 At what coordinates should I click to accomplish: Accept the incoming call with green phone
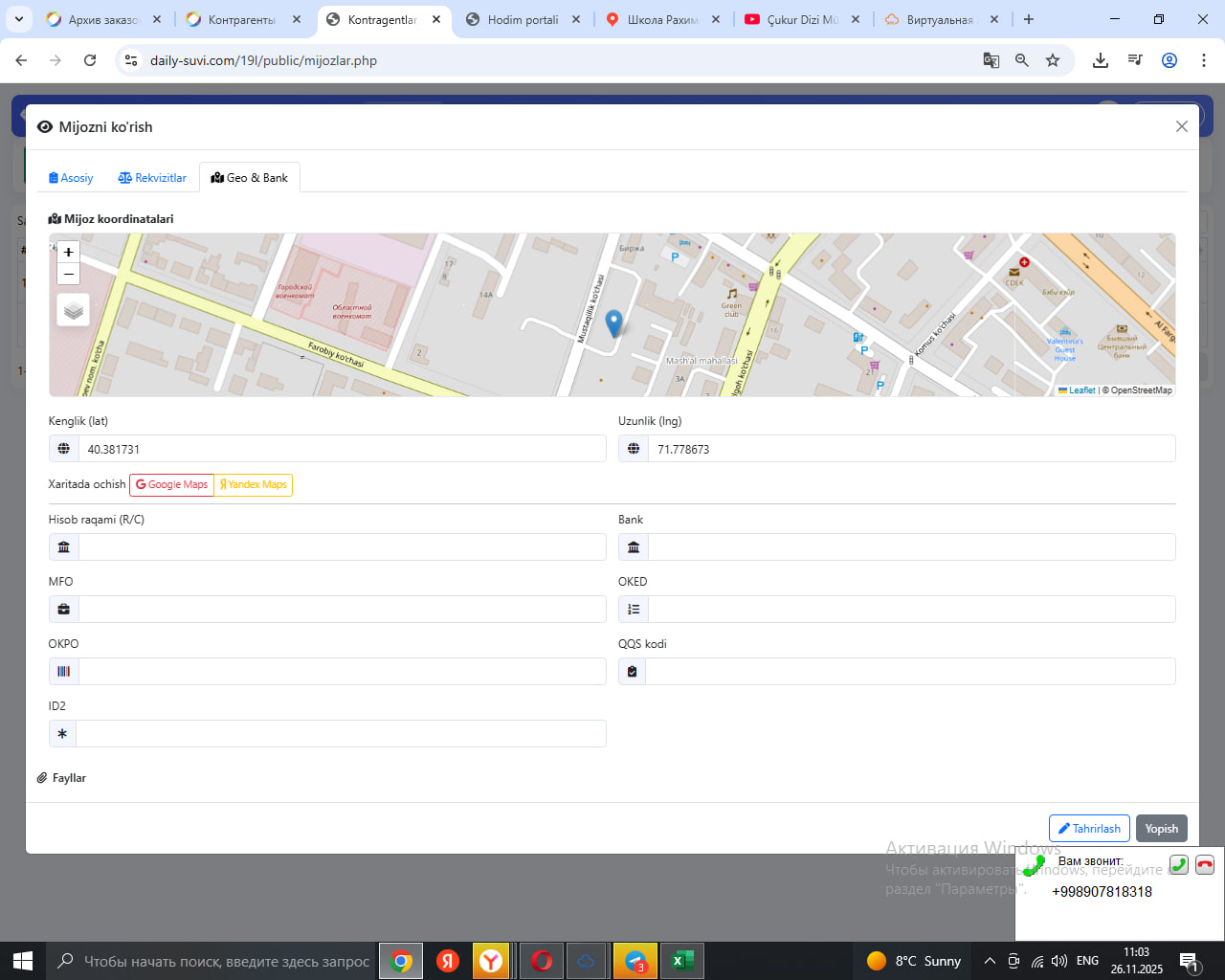(x=1179, y=864)
